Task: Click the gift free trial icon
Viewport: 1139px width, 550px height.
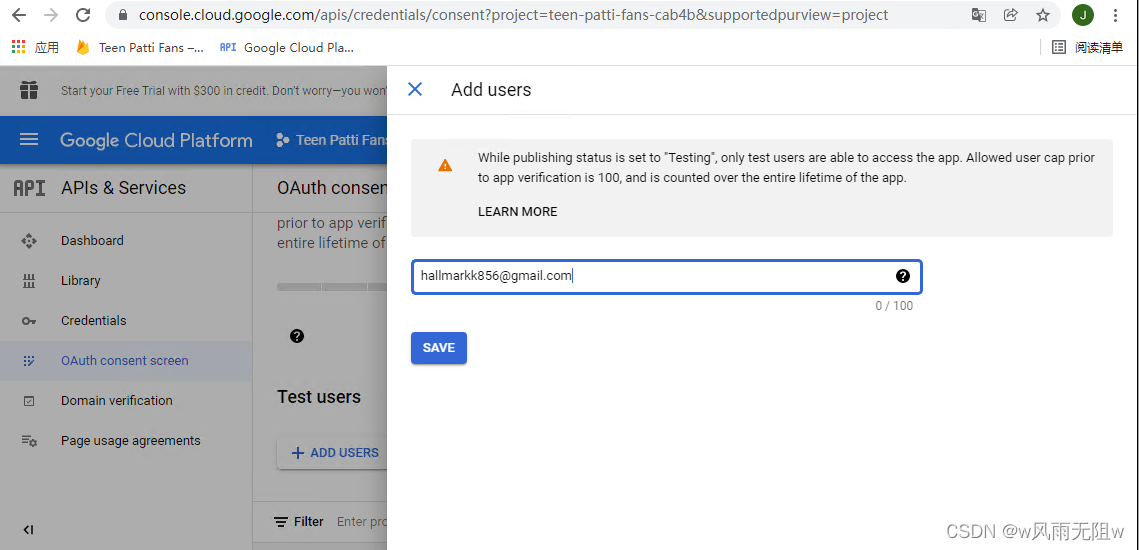Action: coord(29,90)
